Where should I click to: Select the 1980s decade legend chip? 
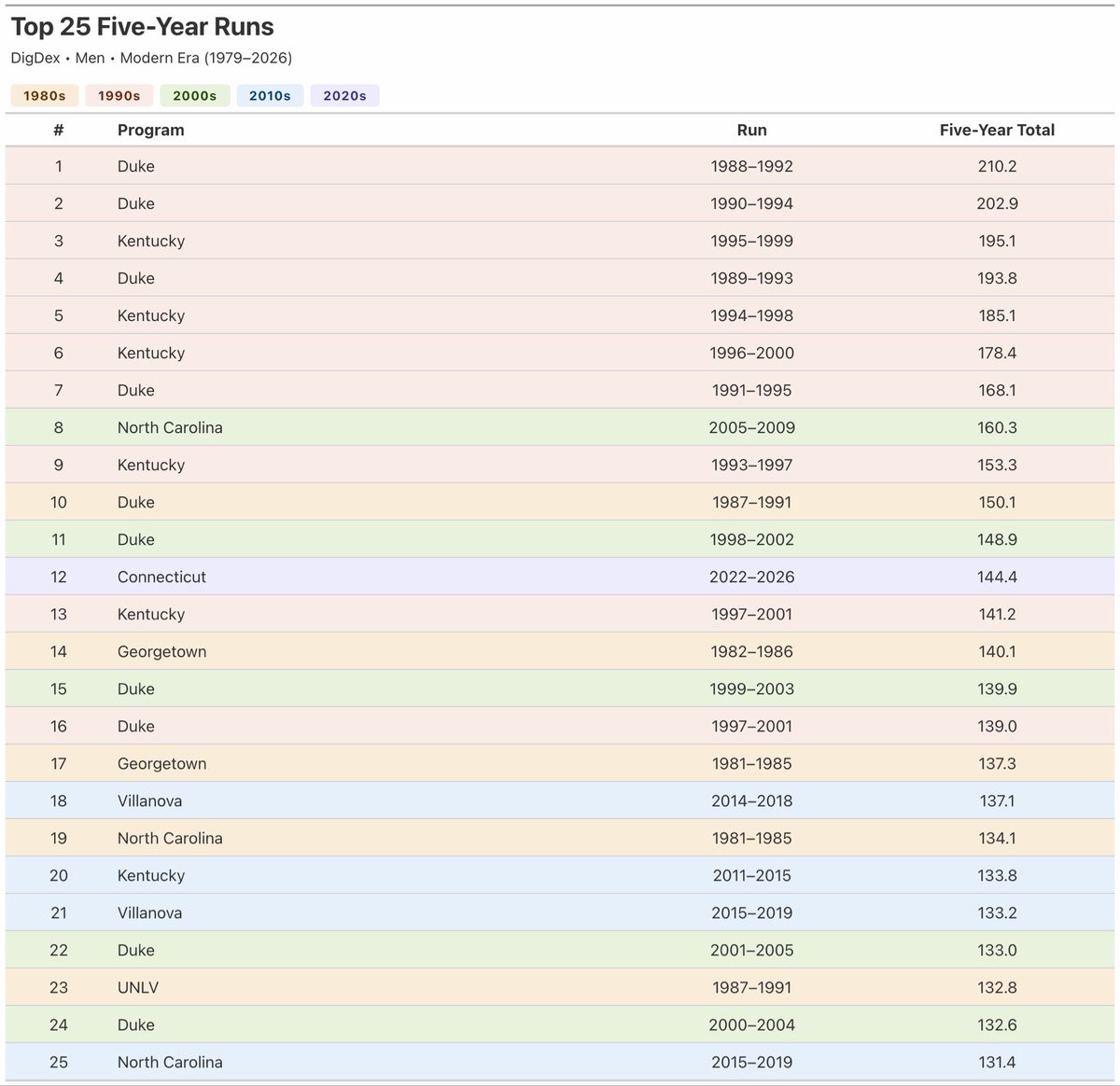[45, 95]
